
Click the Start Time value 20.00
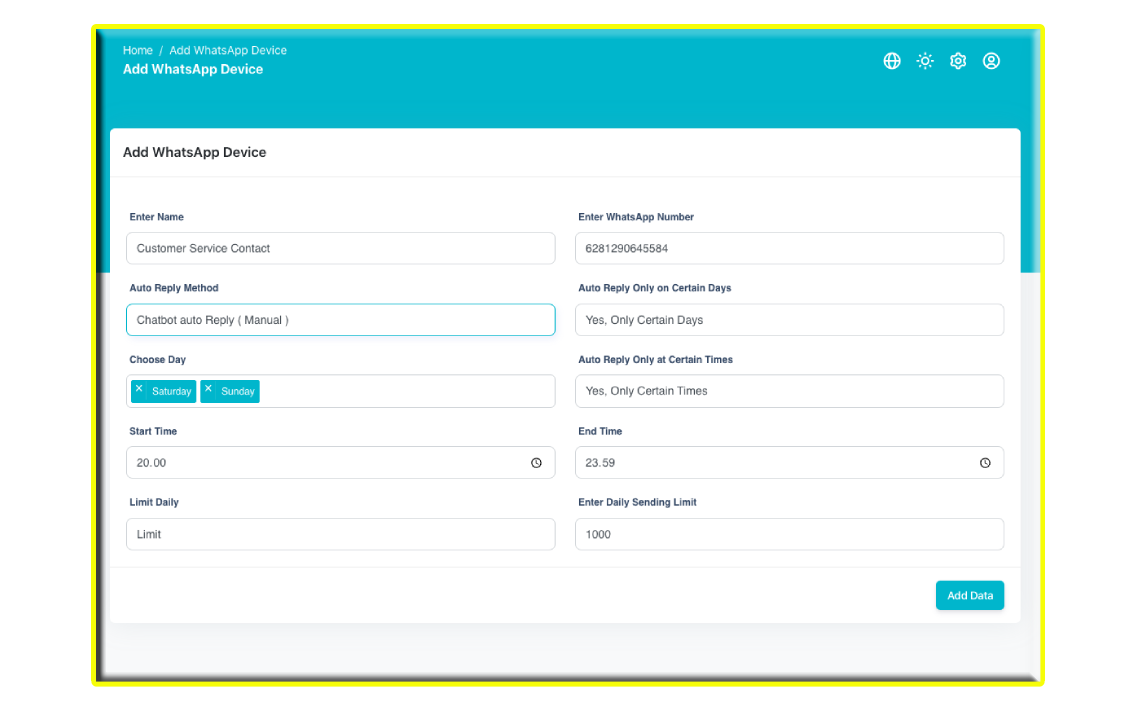pyautogui.click(x=152, y=463)
